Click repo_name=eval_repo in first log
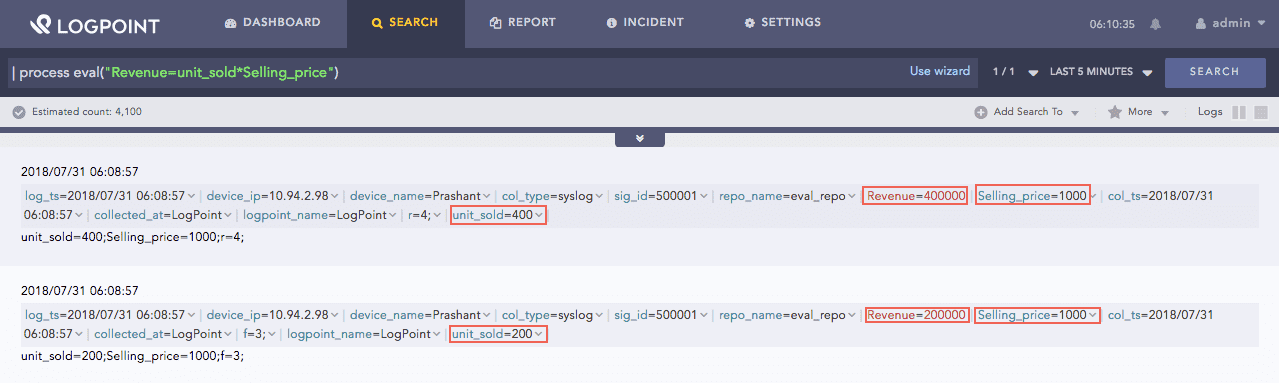Screen dimensions: 1279x383 [x=782, y=196]
